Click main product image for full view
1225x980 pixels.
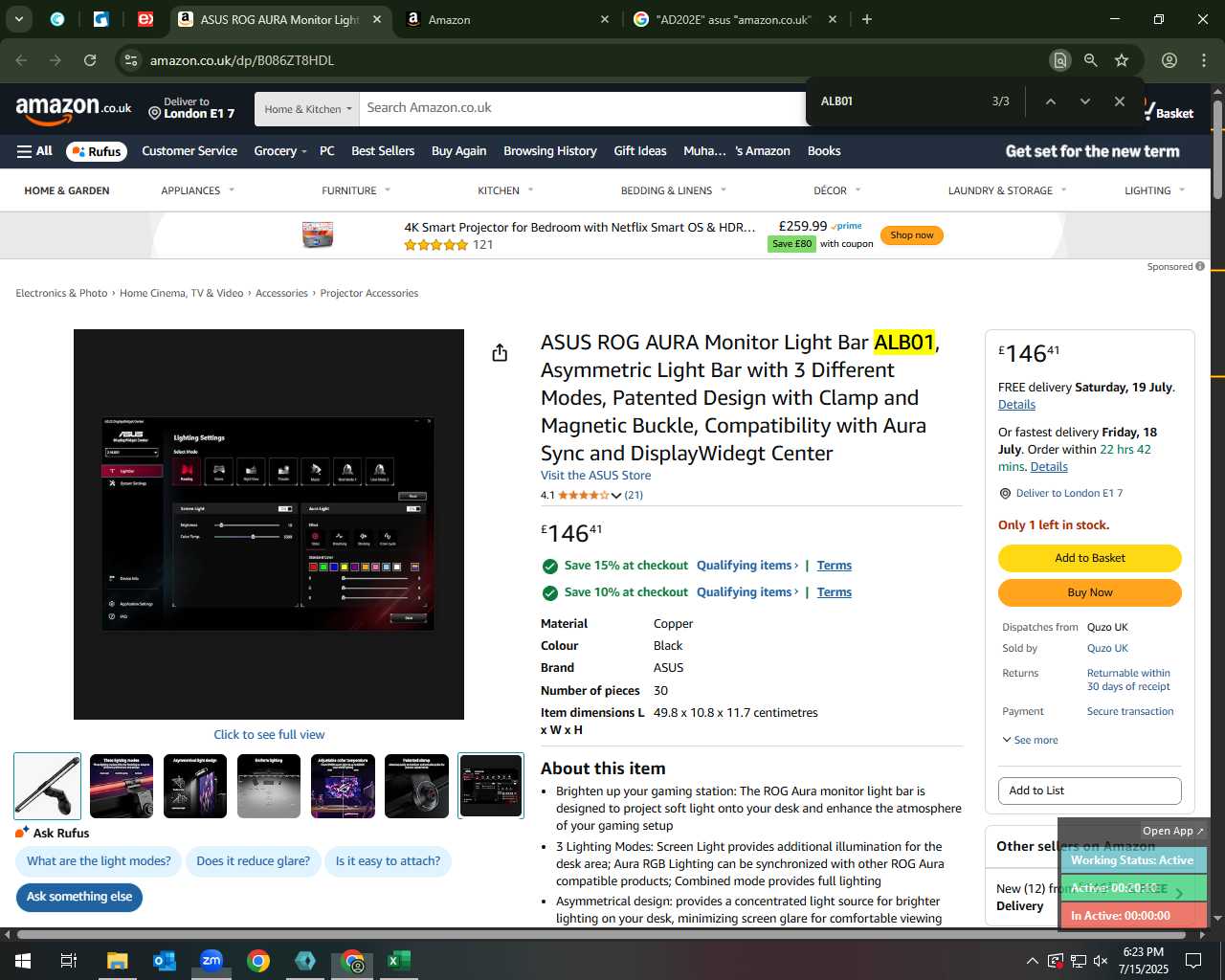pos(269,524)
